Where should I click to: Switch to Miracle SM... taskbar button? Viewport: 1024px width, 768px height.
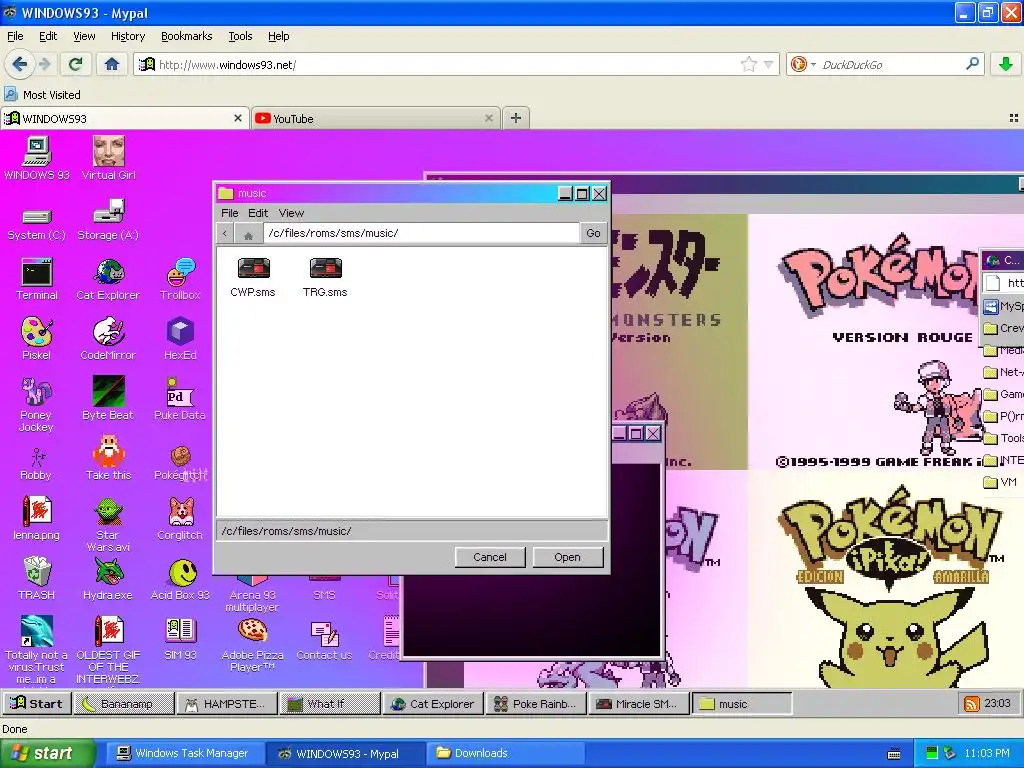pos(639,704)
